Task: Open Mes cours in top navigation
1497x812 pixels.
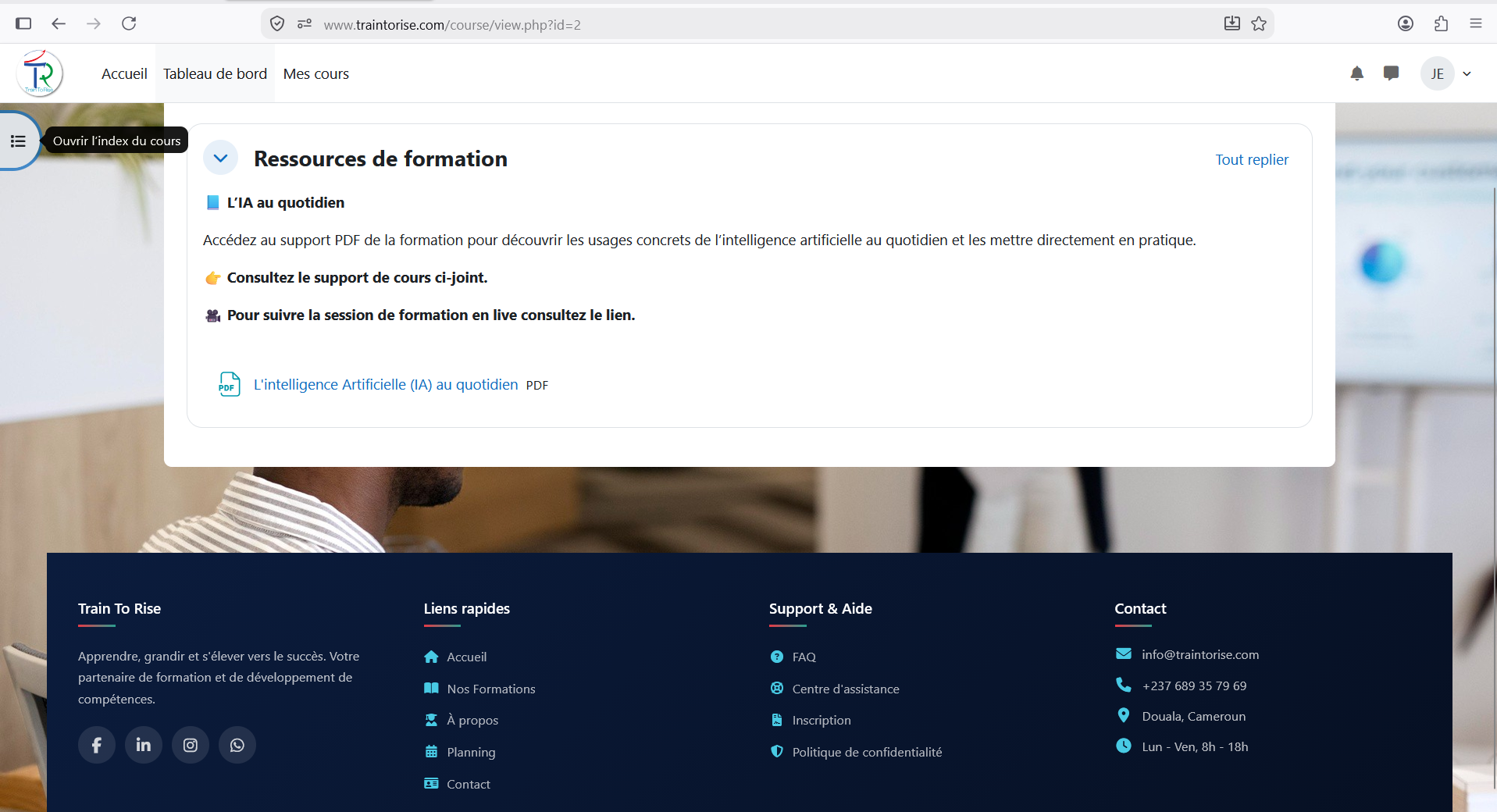Action: click(316, 73)
